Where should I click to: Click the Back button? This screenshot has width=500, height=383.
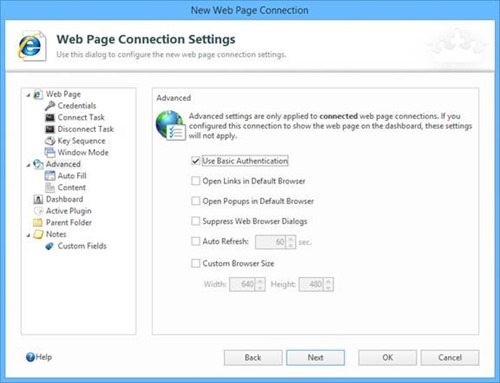(x=253, y=358)
